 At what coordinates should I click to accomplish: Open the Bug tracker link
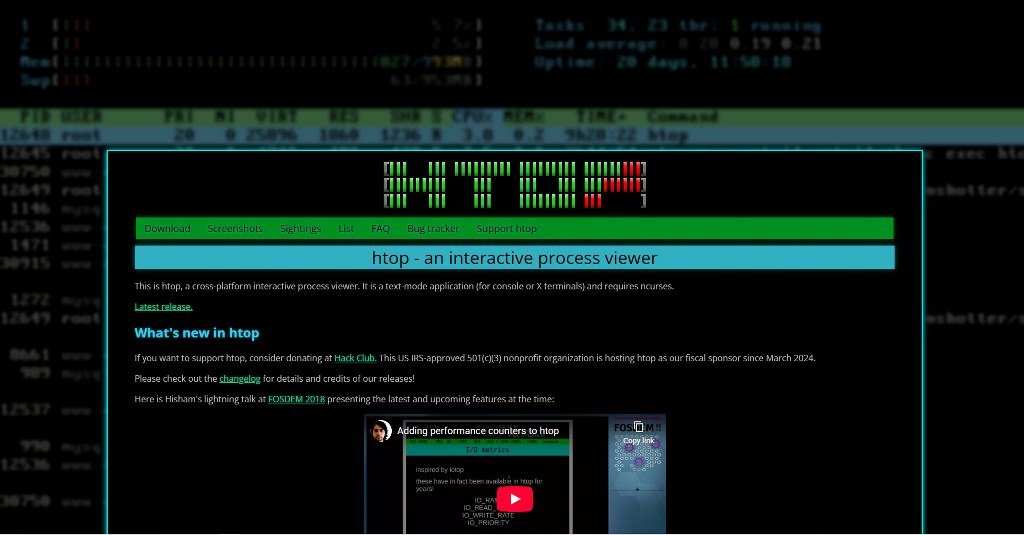click(433, 229)
